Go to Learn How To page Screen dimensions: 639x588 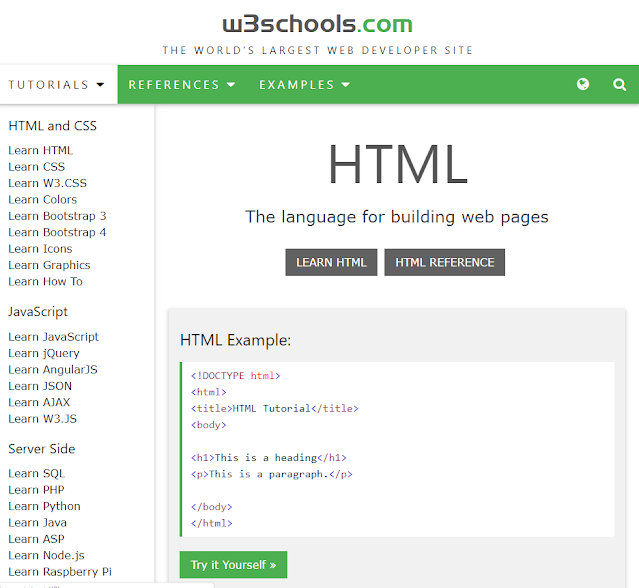tap(45, 281)
